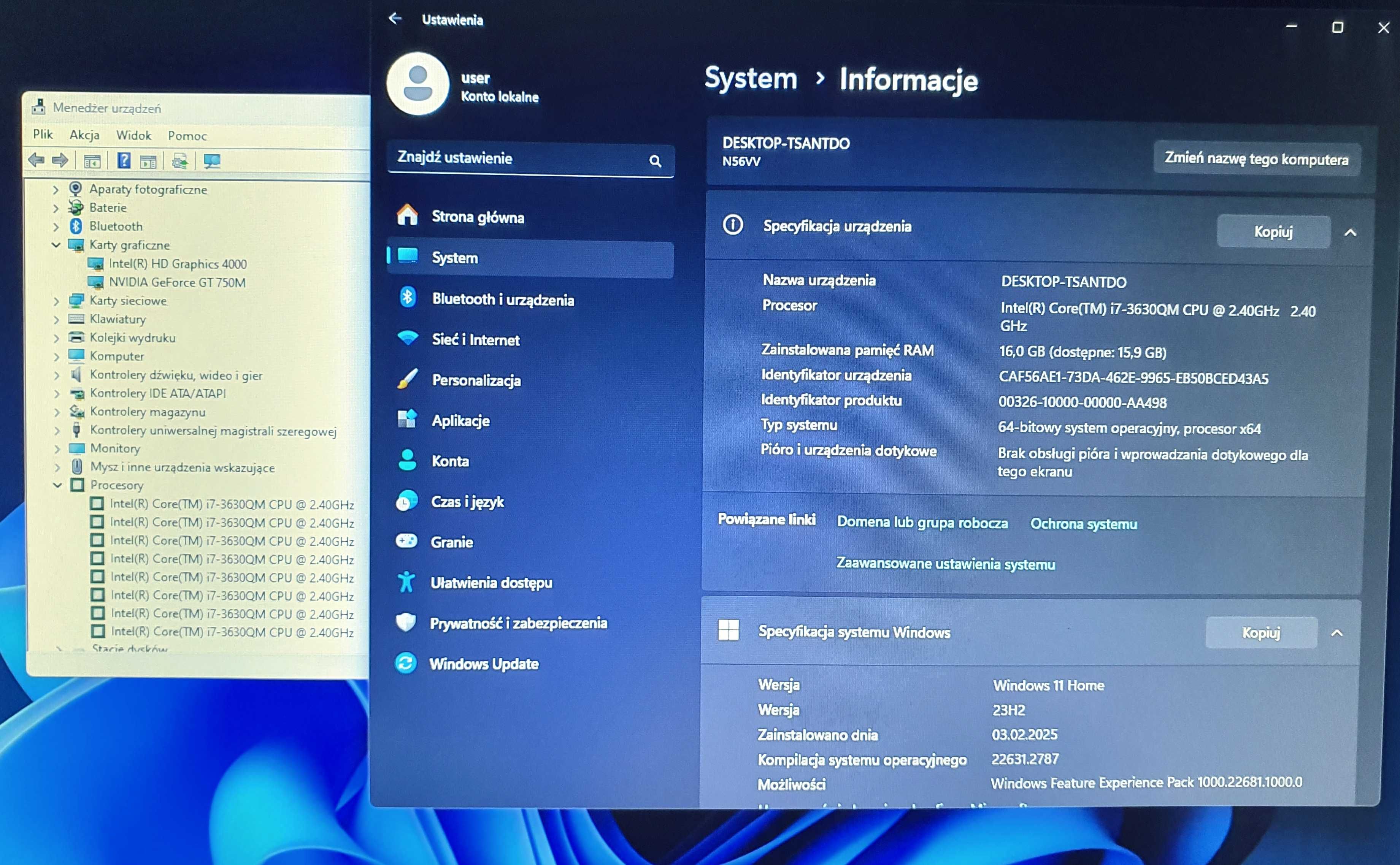Expand the Kontrolery magazynu node
Viewport: 1400px width, 865px height.
pyautogui.click(x=57, y=412)
